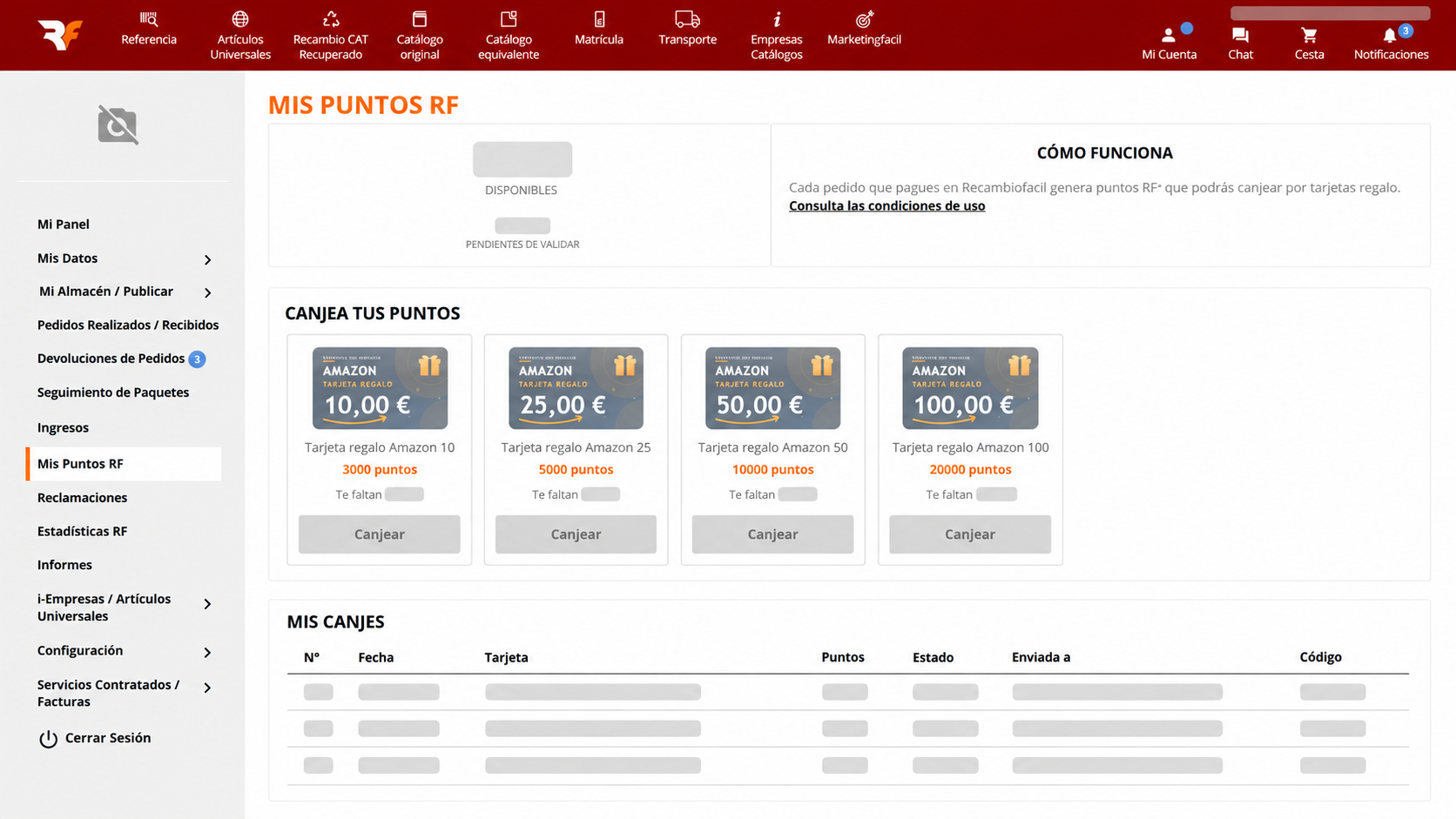Screen dimensions: 1456x819
Task: Expand Mi Almacén / Publicar chevron
Action: (x=208, y=292)
